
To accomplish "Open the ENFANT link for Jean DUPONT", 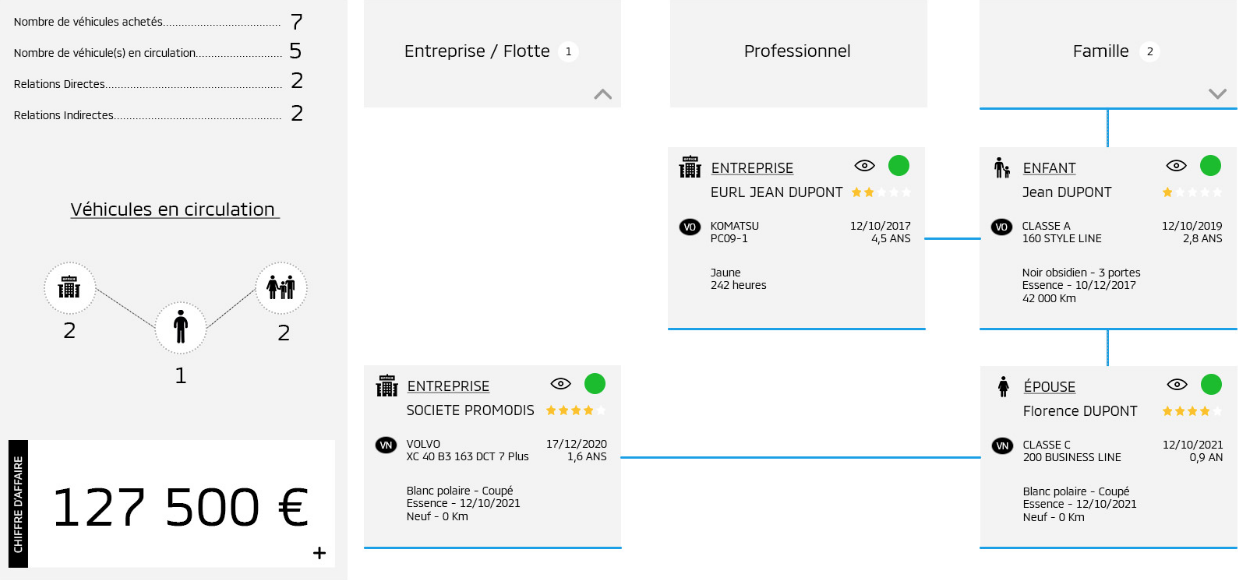I will [x=1049, y=168].
